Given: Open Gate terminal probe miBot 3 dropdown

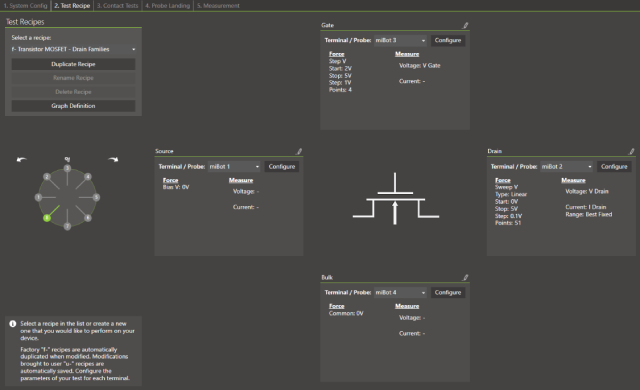Looking at the screenshot, I should click(x=400, y=40).
